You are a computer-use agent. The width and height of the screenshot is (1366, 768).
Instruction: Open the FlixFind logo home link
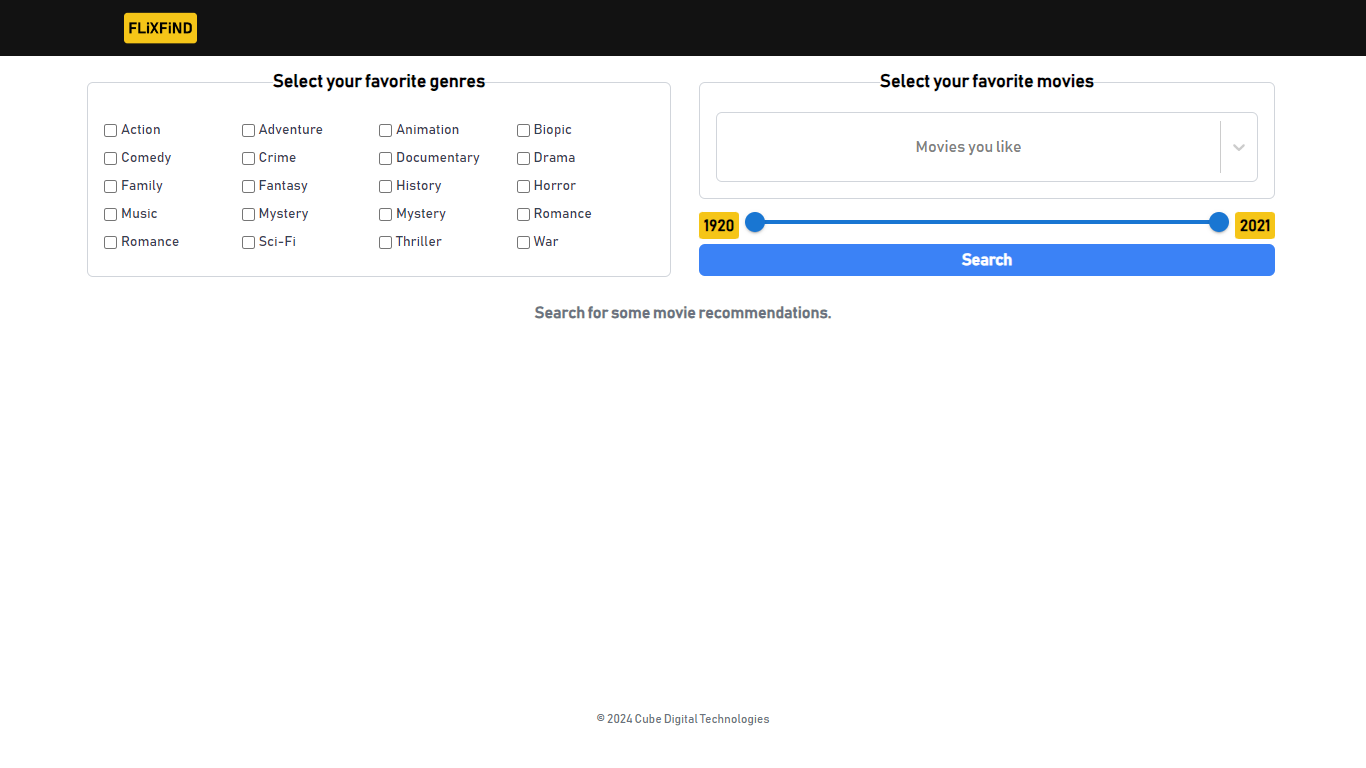click(160, 28)
